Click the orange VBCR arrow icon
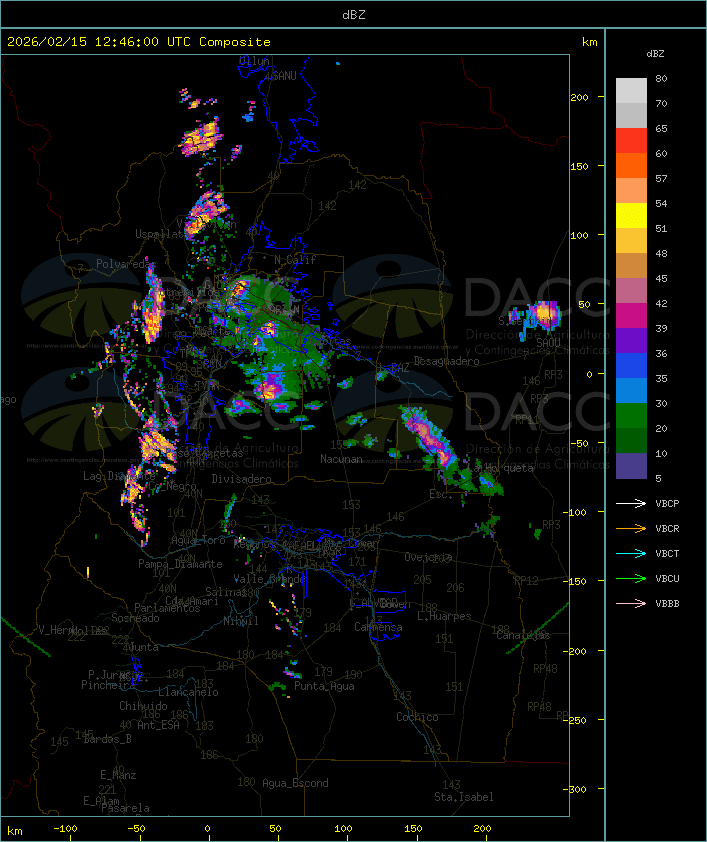 click(x=631, y=528)
